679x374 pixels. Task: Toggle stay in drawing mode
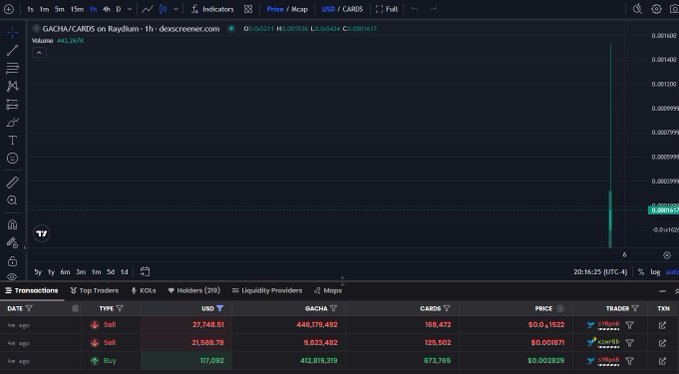12,242
